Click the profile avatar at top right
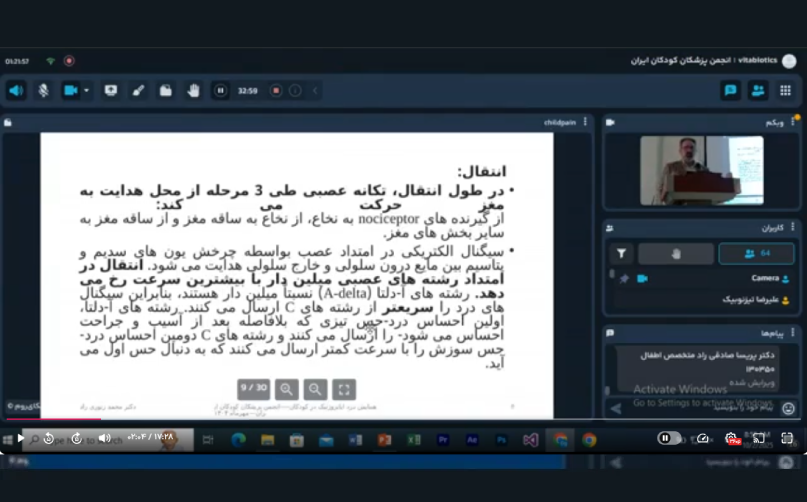This screenshot has width=807, height=502. [789, 61]
